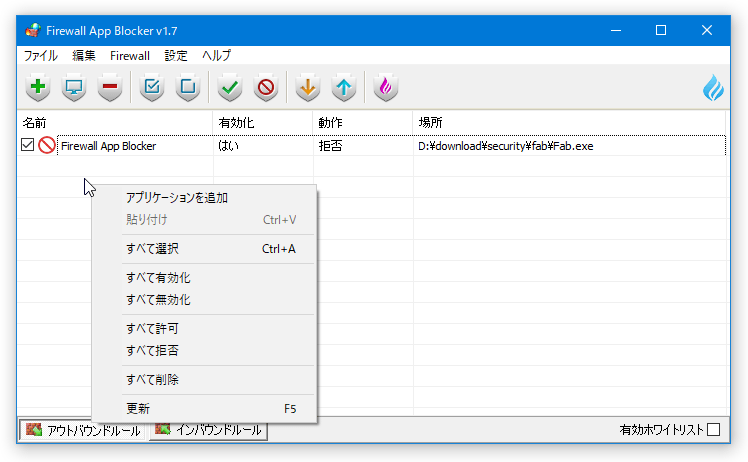Viewport: 748px width, 462px height.
Task: Open the ファイル menu
Action: click(x=41, y=55)
